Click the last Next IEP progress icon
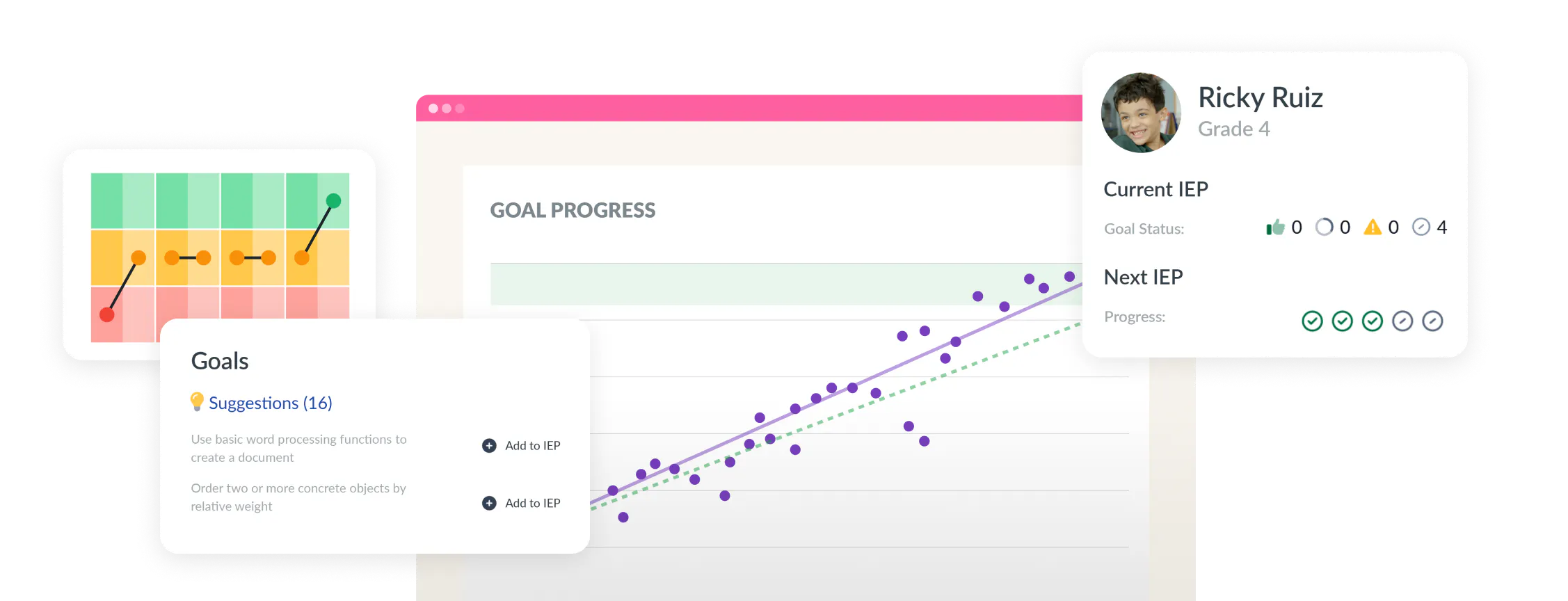This screenshot has width=1568, height=601. (x=1432, y=321)
